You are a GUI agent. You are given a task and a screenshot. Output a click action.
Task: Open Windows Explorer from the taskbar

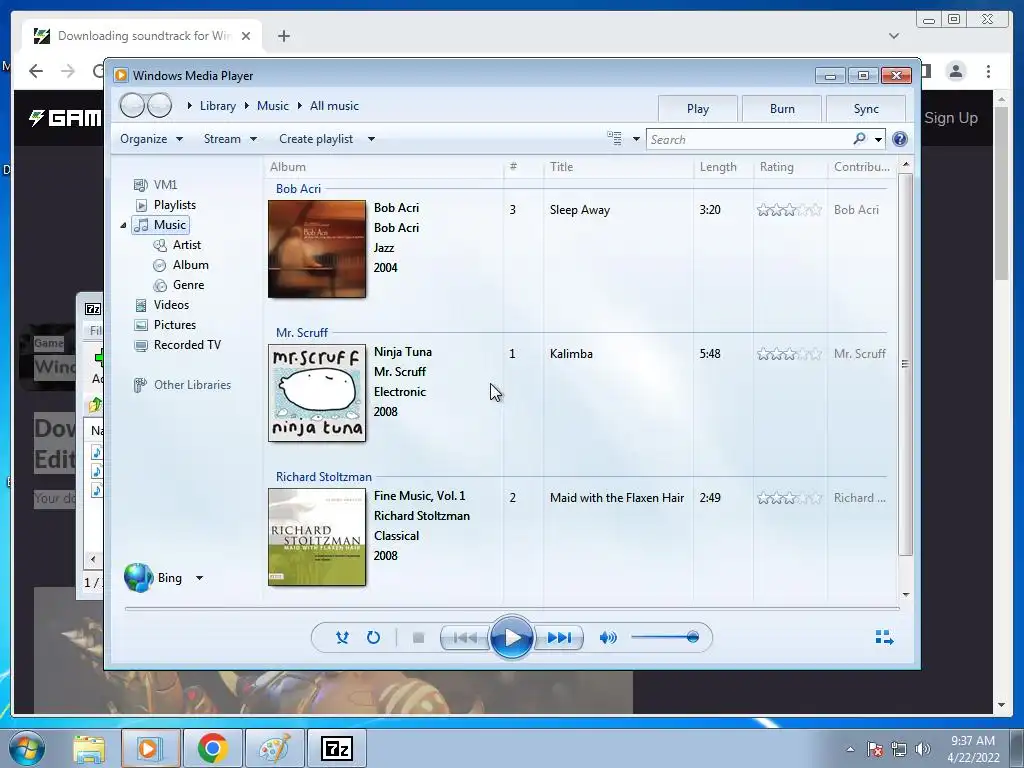pyautogui.click(x=89, y=748)
